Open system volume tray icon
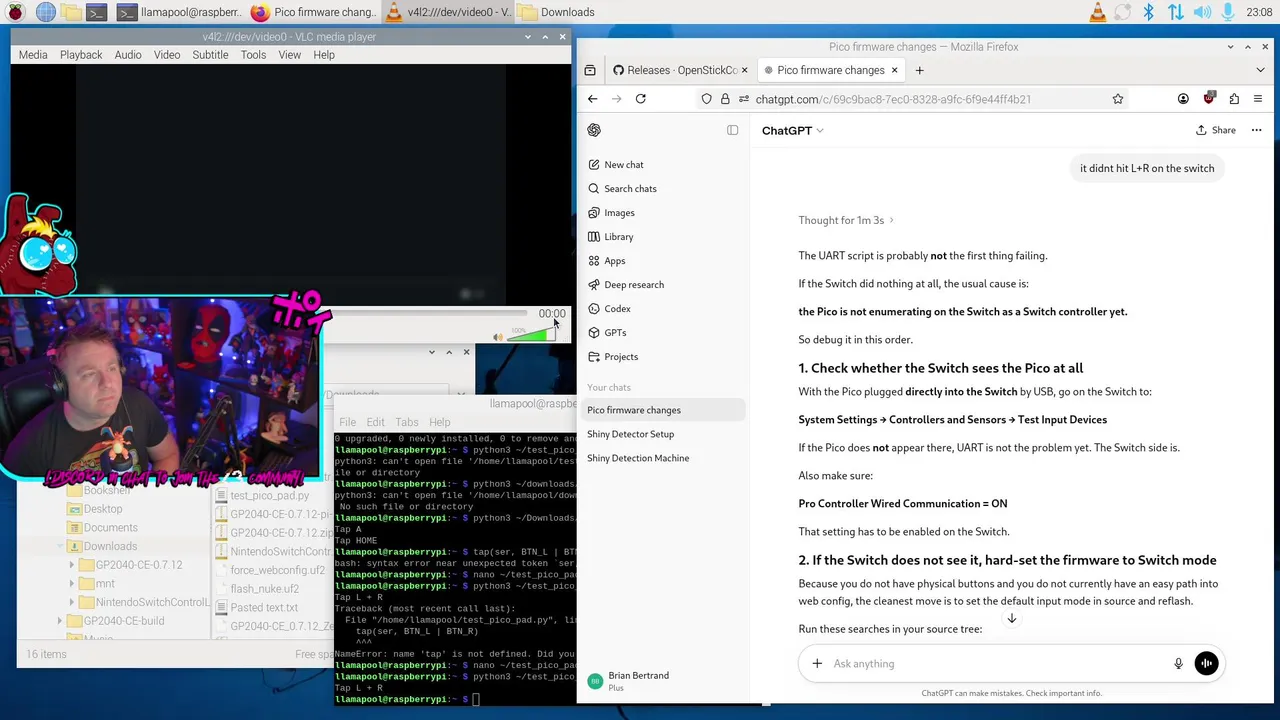The height and width of the screenshot is (720, 1280). pos(1202,12)
